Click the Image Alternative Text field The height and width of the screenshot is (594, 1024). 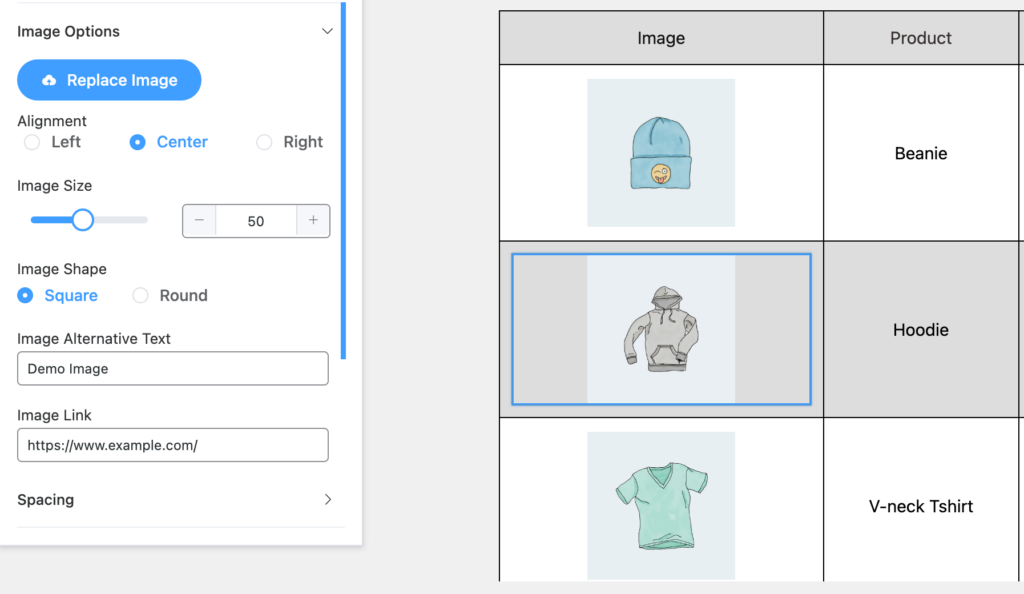[x=173, y=369]
